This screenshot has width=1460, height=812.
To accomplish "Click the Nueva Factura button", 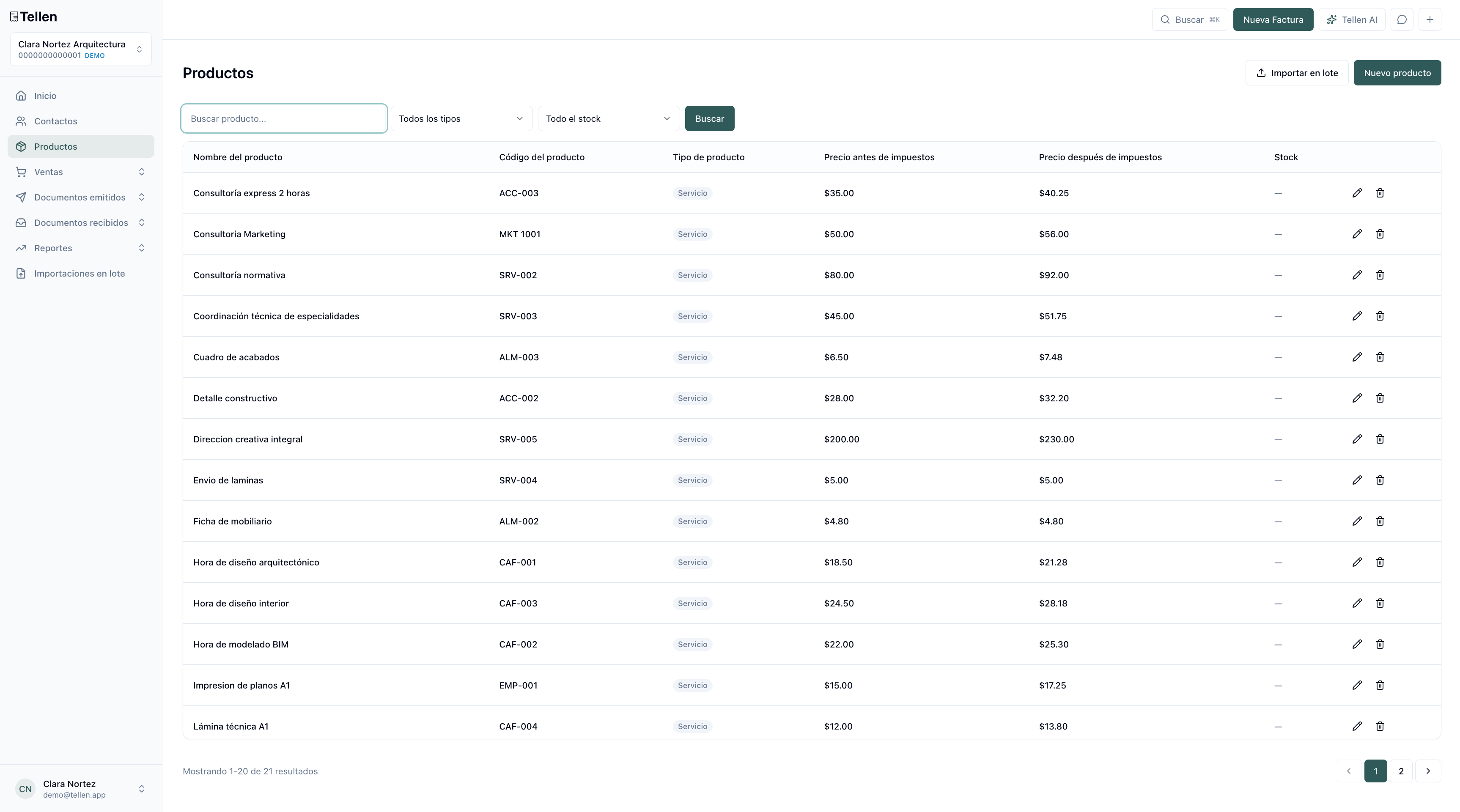I will (x=1273, y=20).
